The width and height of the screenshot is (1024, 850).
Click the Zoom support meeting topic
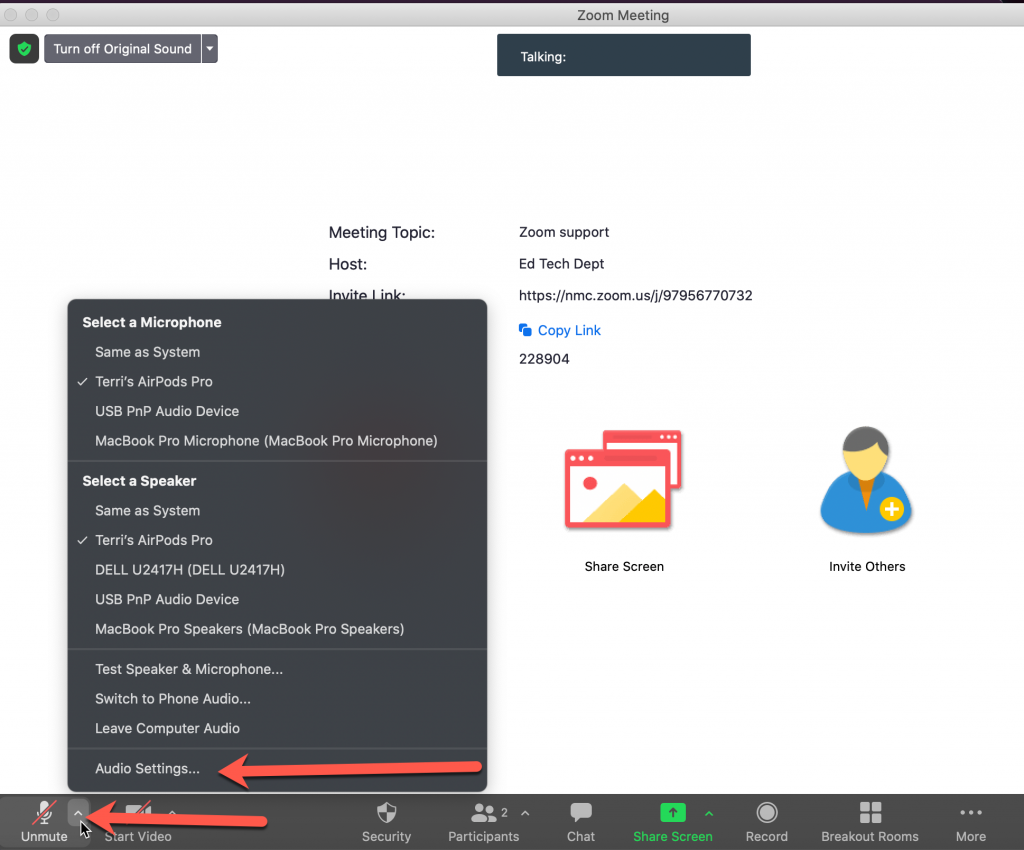564,232
